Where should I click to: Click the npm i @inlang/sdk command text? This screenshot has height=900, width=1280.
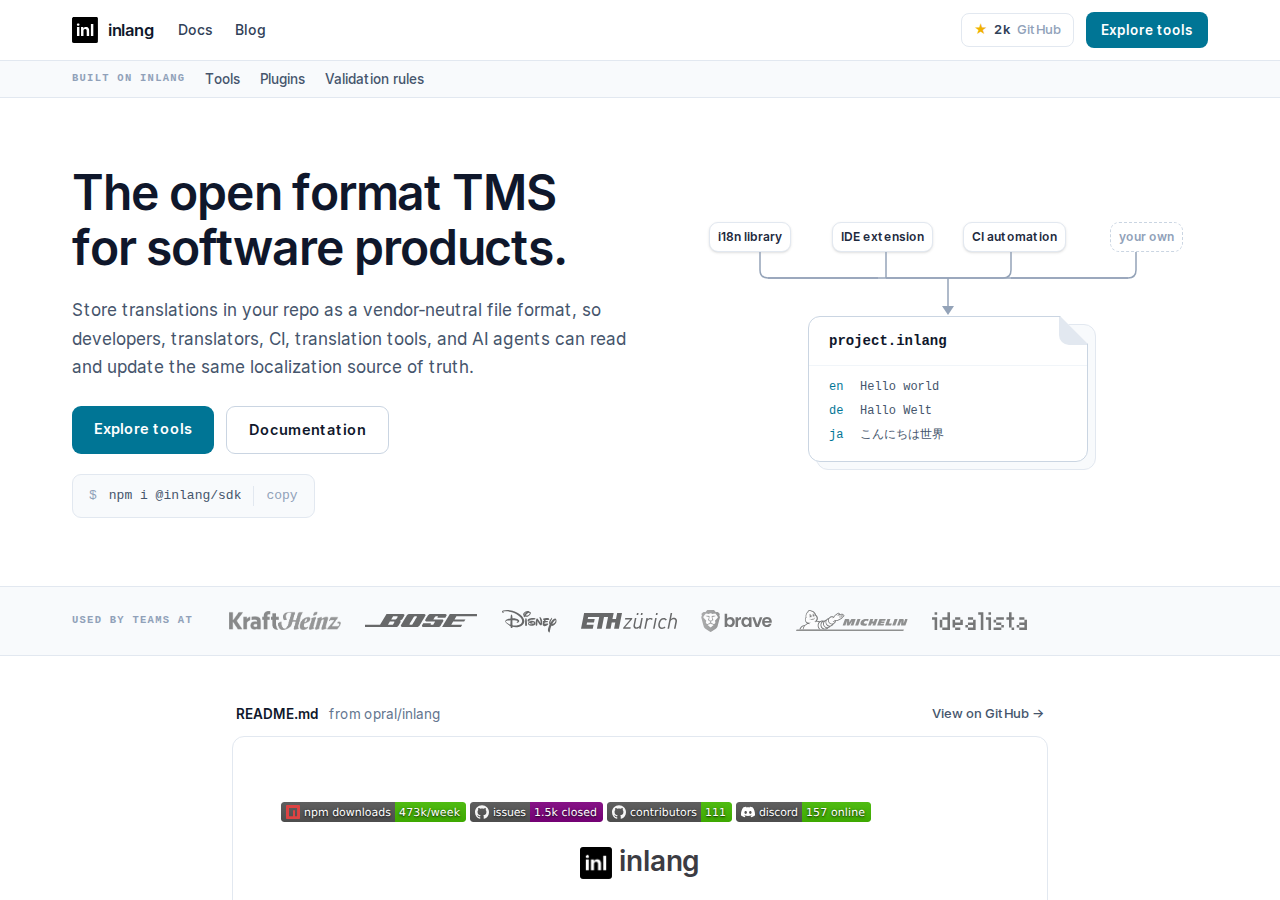175,495
